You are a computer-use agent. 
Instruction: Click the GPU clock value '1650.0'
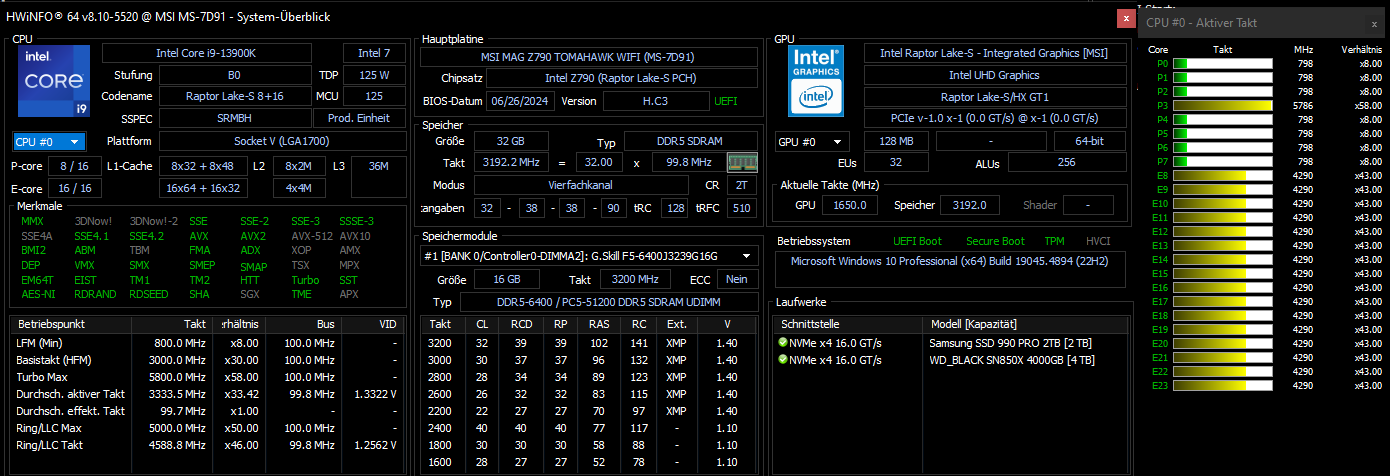[851, 205]
